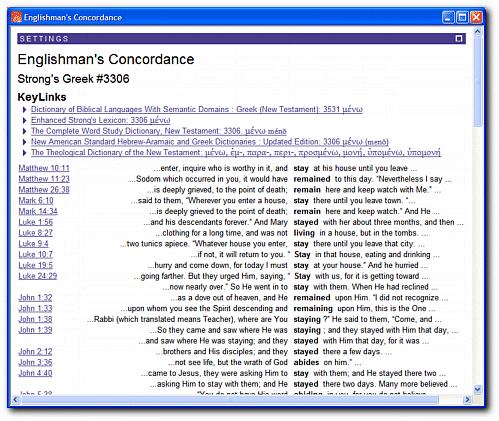Open New American Standard Hebrew-Aramaic and Greek Dictionaries link

210,142
